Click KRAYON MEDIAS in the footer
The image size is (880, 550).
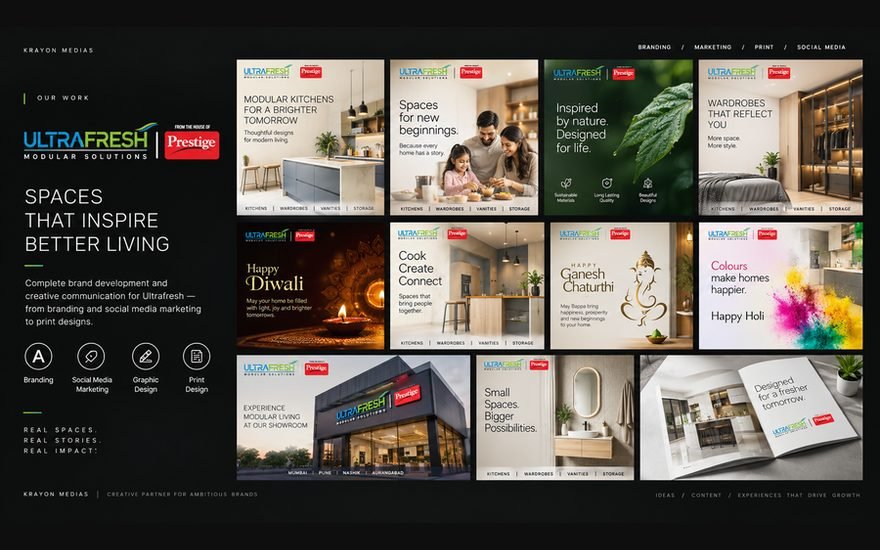tap(56, 494)
